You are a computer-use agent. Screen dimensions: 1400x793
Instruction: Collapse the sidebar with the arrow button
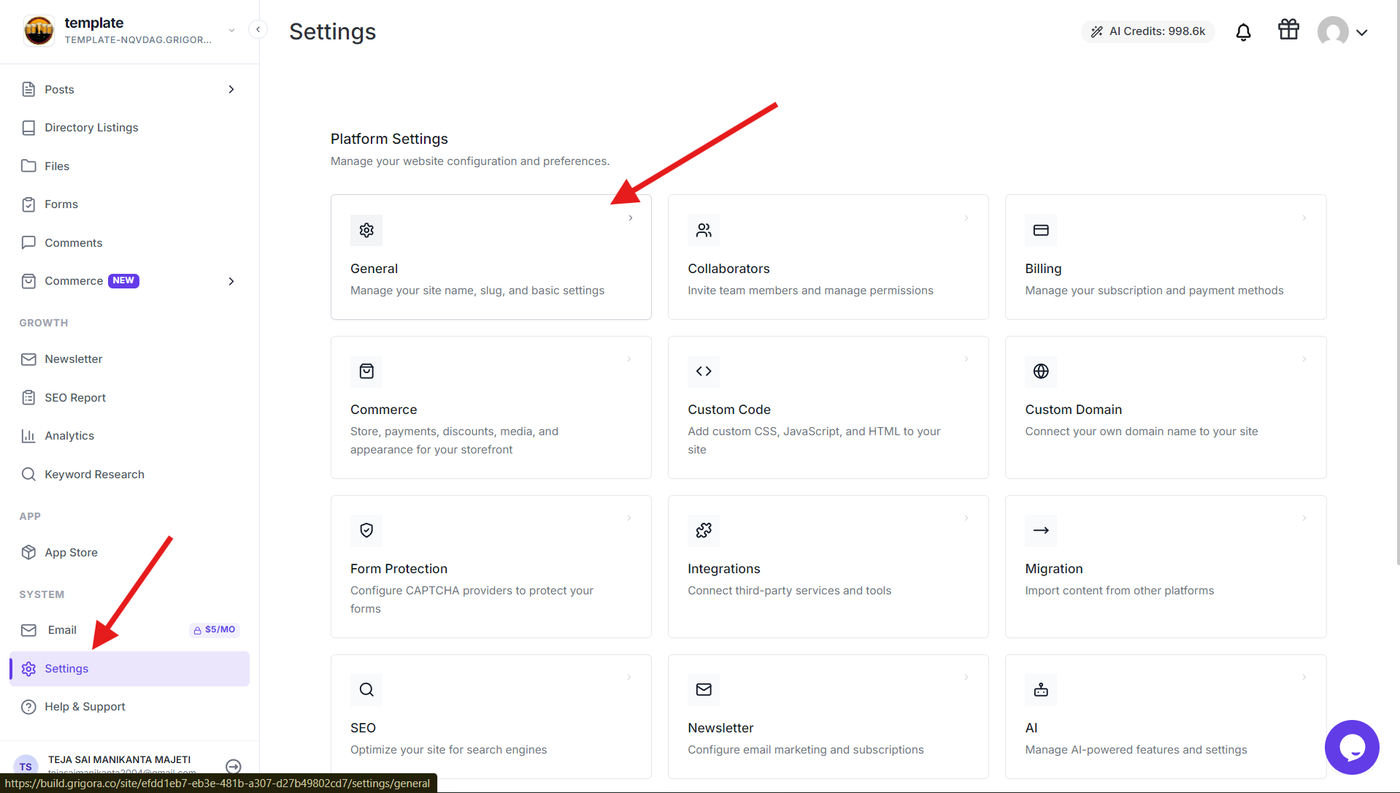(x=258, y=30)
